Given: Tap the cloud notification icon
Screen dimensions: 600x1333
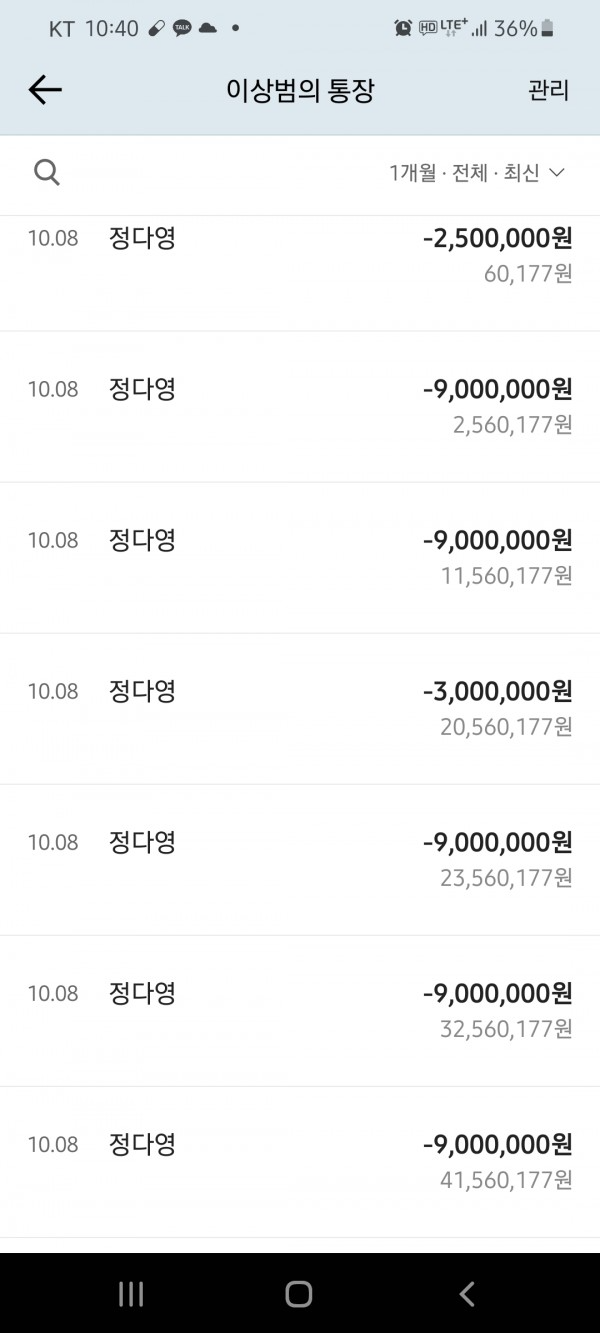Looking at the screenshot, I should coord(207,29).
